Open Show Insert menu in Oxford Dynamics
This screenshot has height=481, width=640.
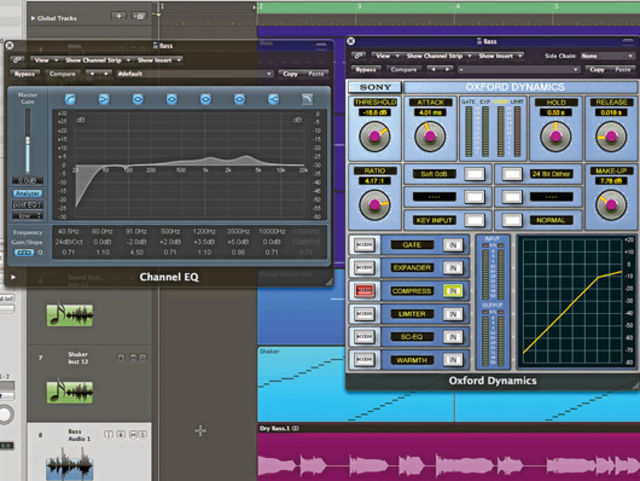500,56
